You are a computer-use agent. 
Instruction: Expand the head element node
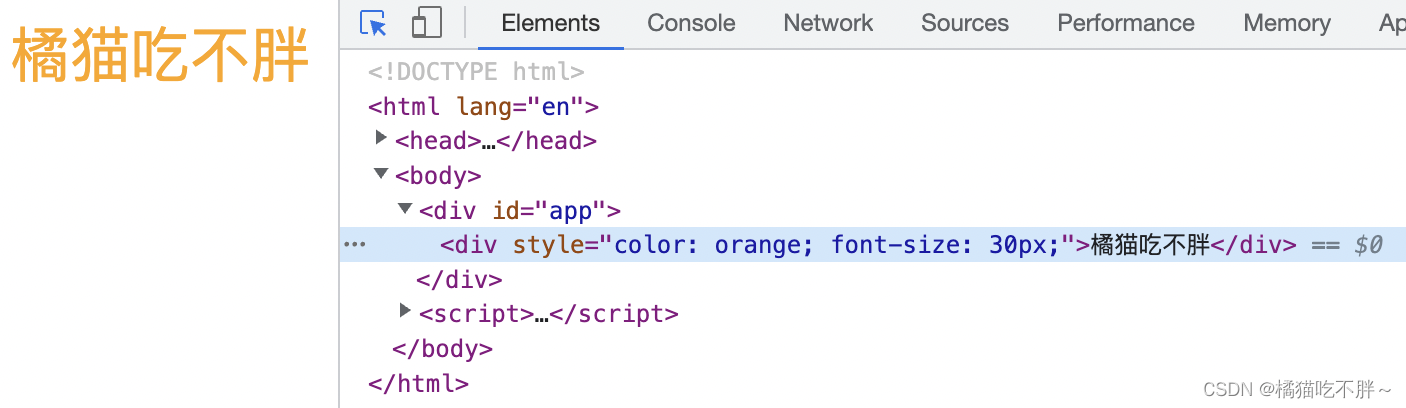point(381,138)
